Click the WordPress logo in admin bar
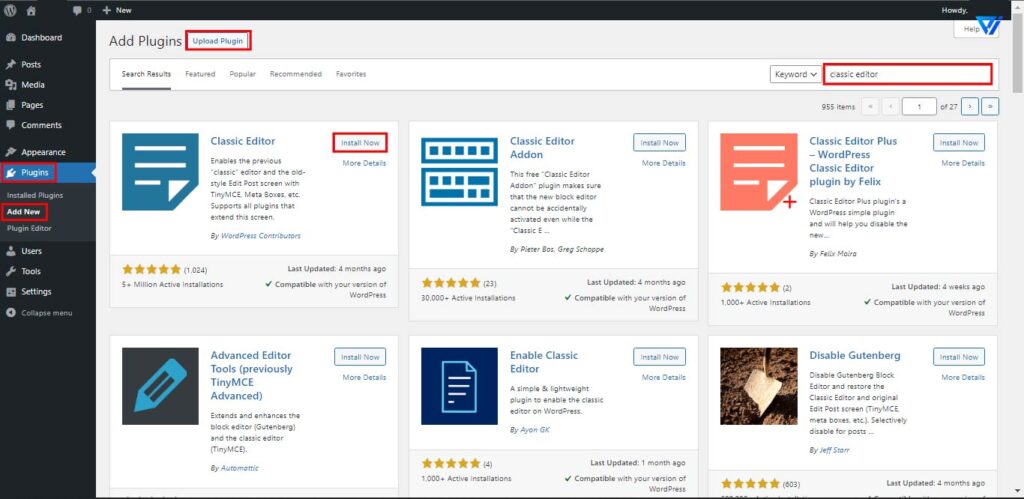1024x499 pixels. tap(10, 10)
